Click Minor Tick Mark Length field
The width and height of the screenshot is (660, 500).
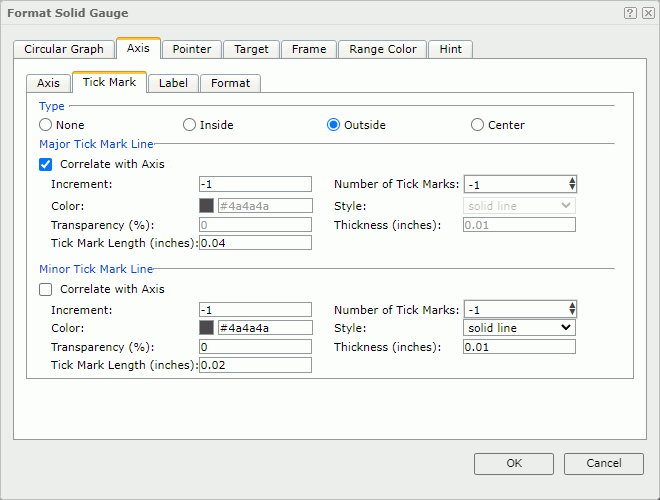pos(255,365)
